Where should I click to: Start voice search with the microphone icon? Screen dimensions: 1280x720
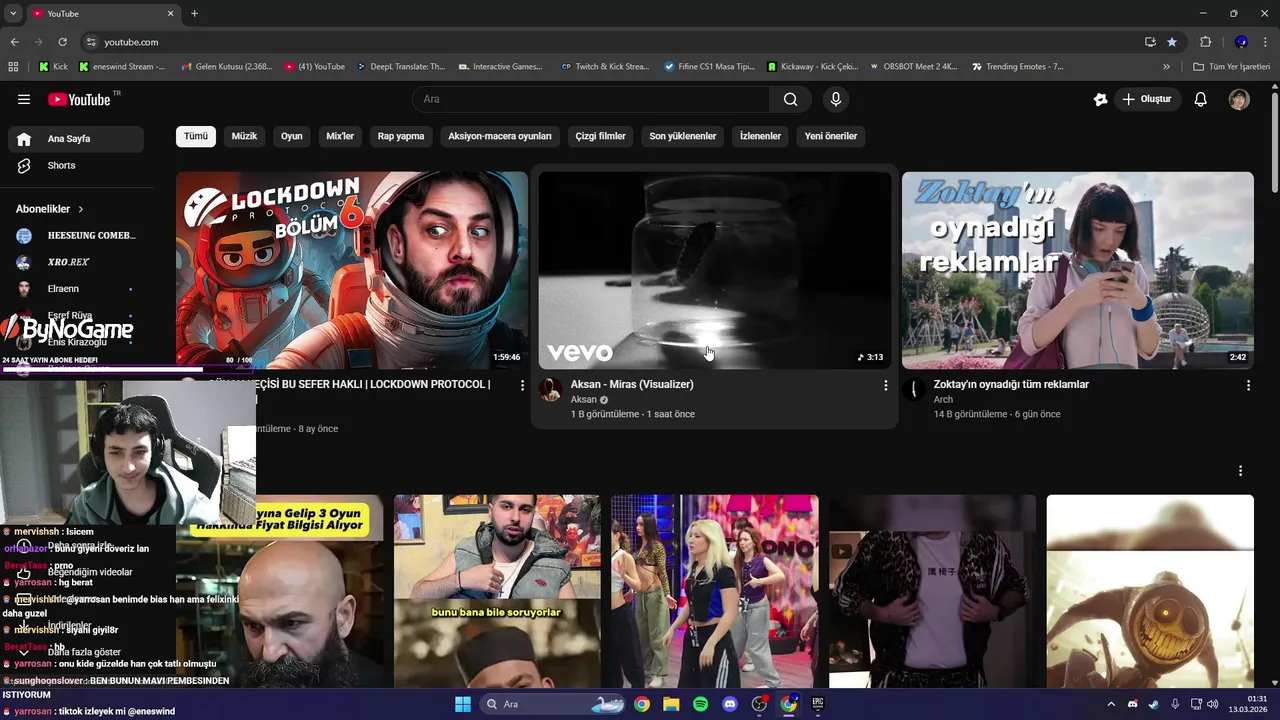[x=836, y=99]
